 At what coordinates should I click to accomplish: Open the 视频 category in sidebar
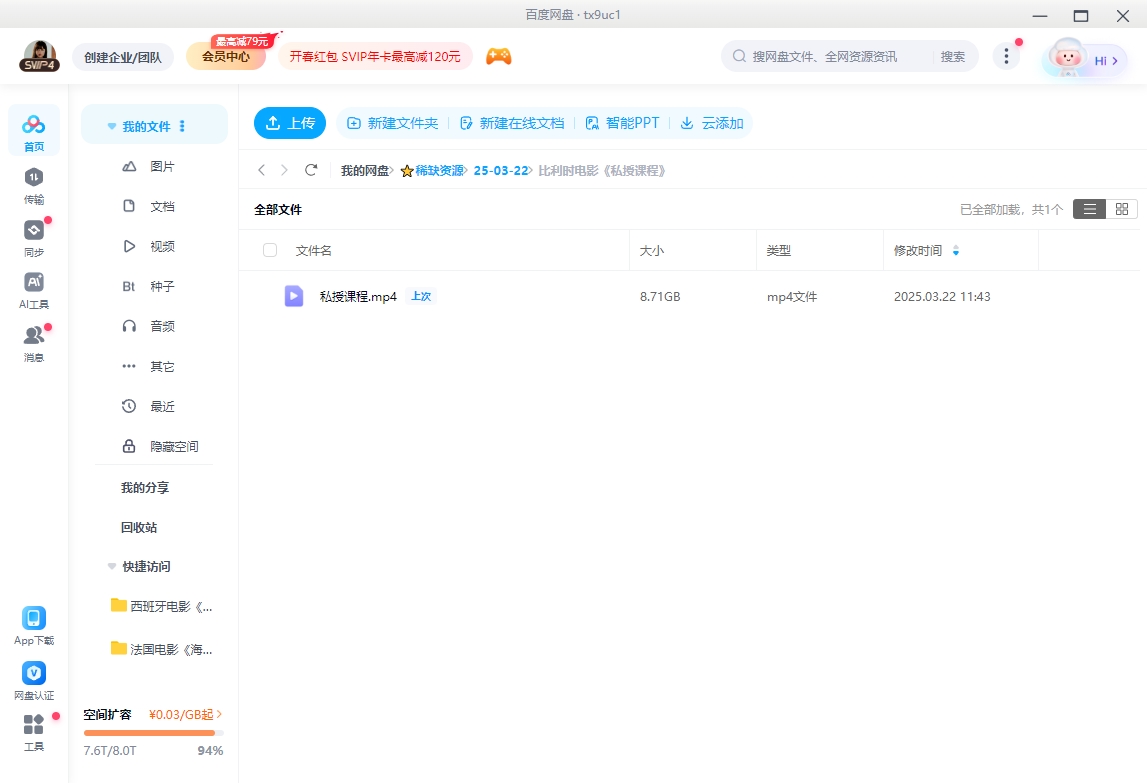click(162, 246)
